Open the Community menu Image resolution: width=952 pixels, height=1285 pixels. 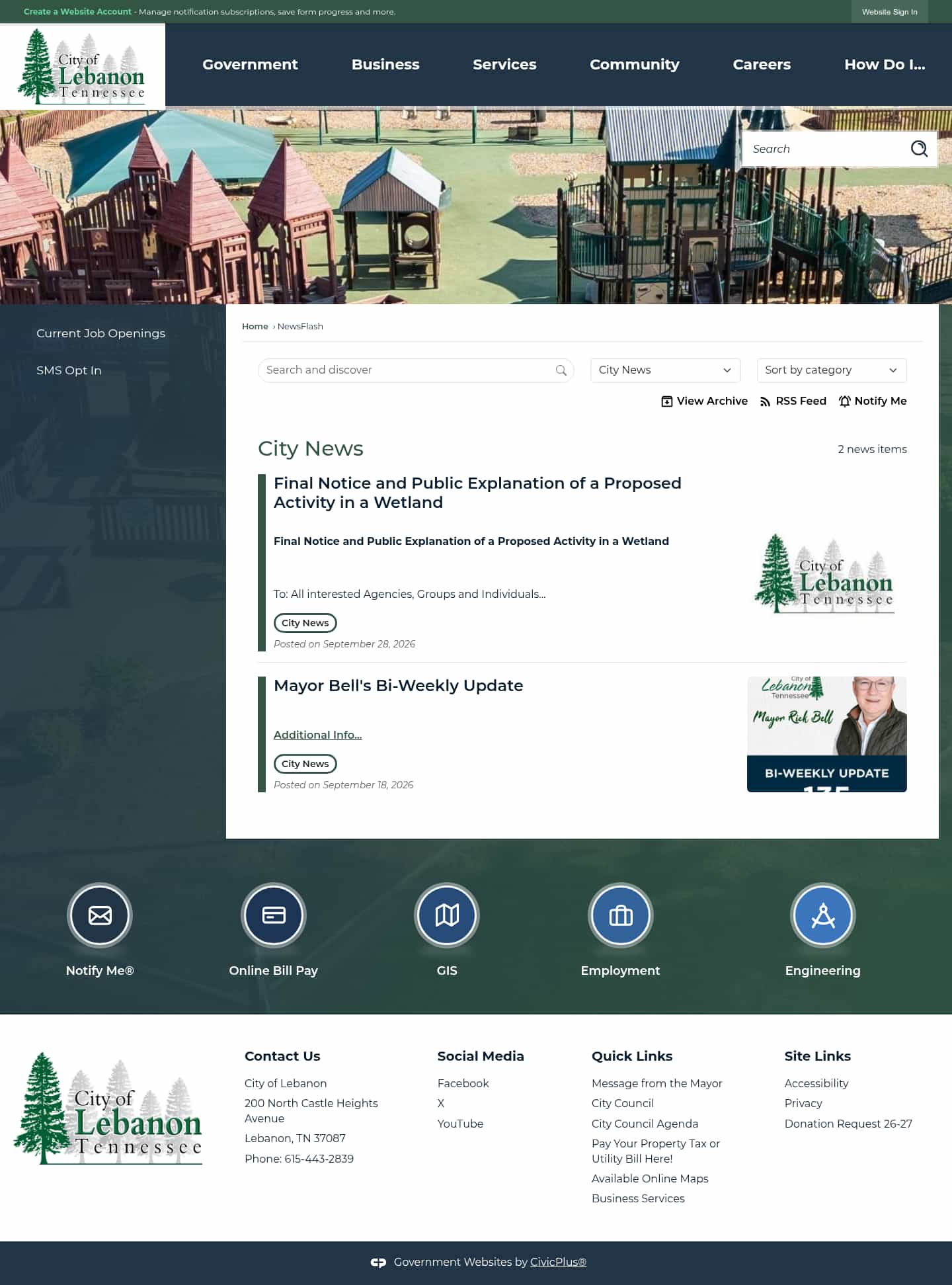635,65
